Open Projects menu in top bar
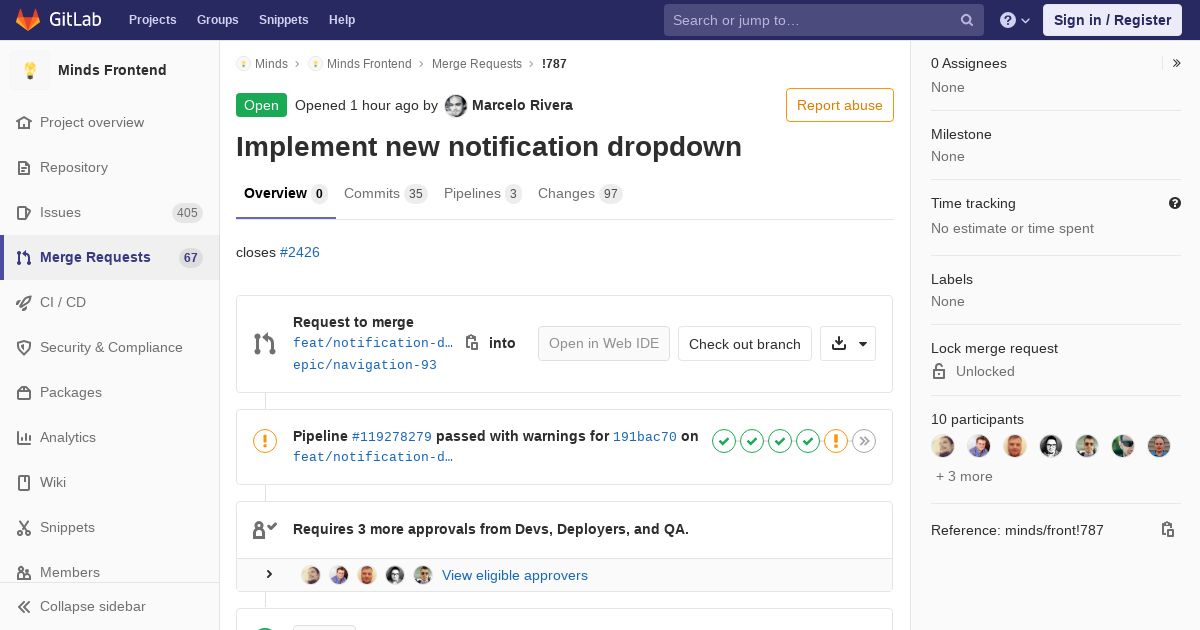Image resolution: width=1200 pixels, height=630 pixels. pyautogui.click(x=152, y=20)
